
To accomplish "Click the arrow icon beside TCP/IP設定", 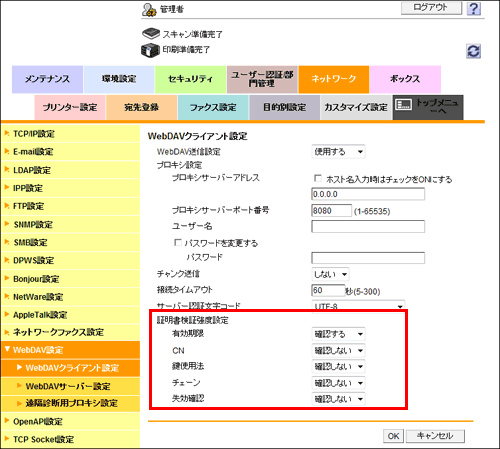I will pyautogui.click(x=6, y=133).
